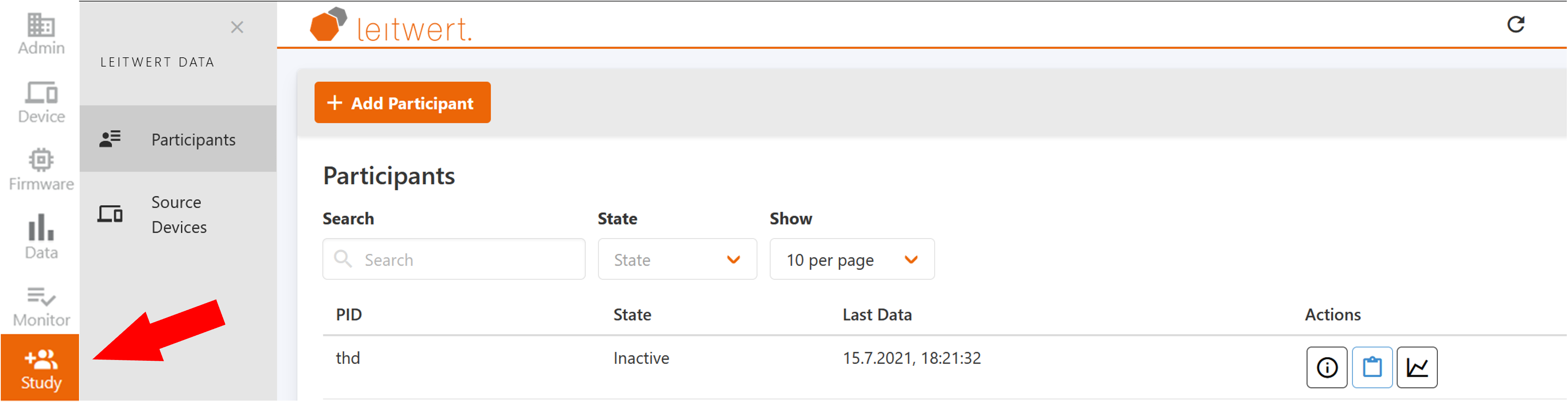Image resolution: width=1568 pixels, height=403 pixels.
Task: Open clipboard action for participant thd
Action: click(1371, 368)
